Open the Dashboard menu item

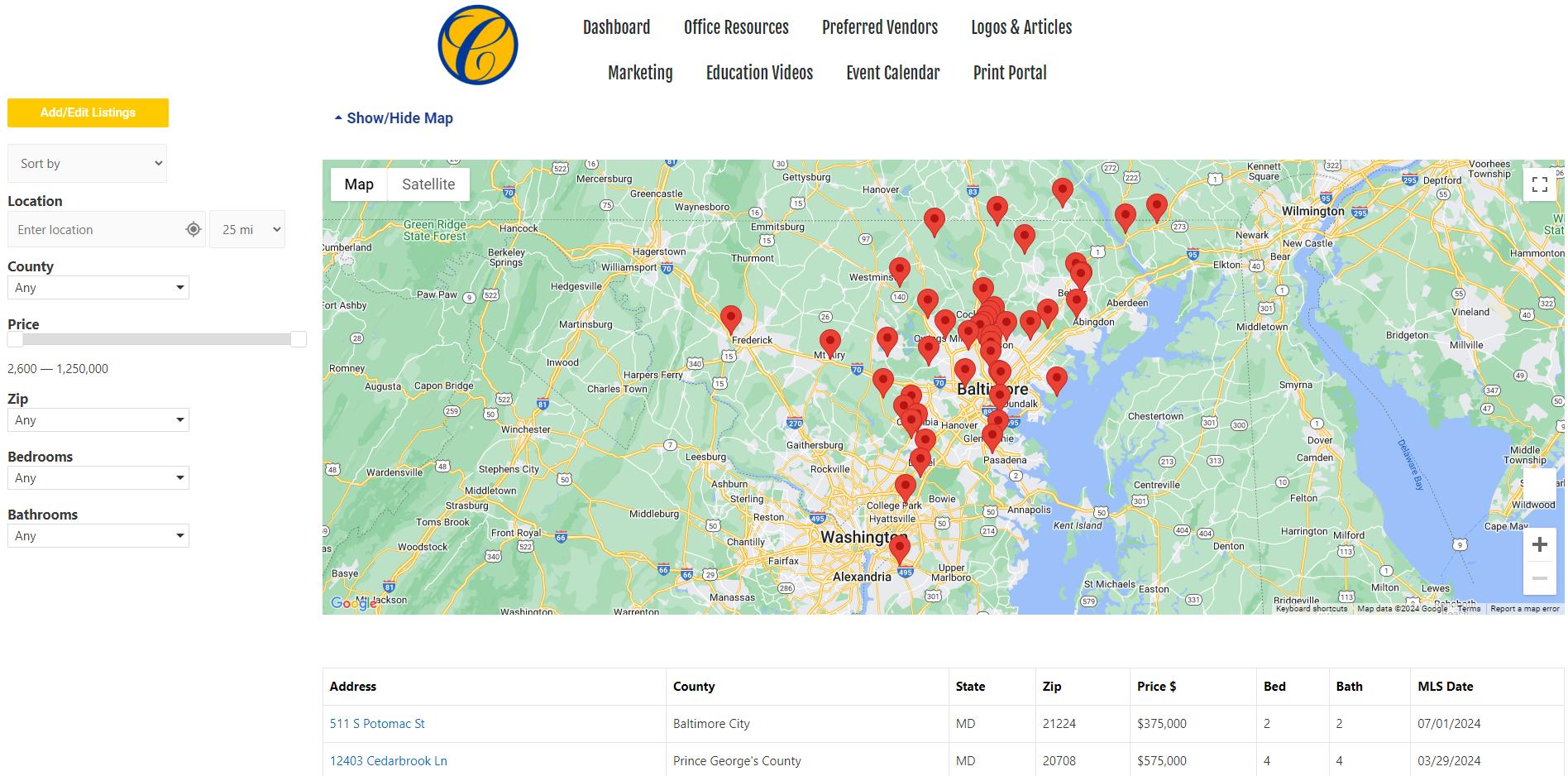coord(616,27)
